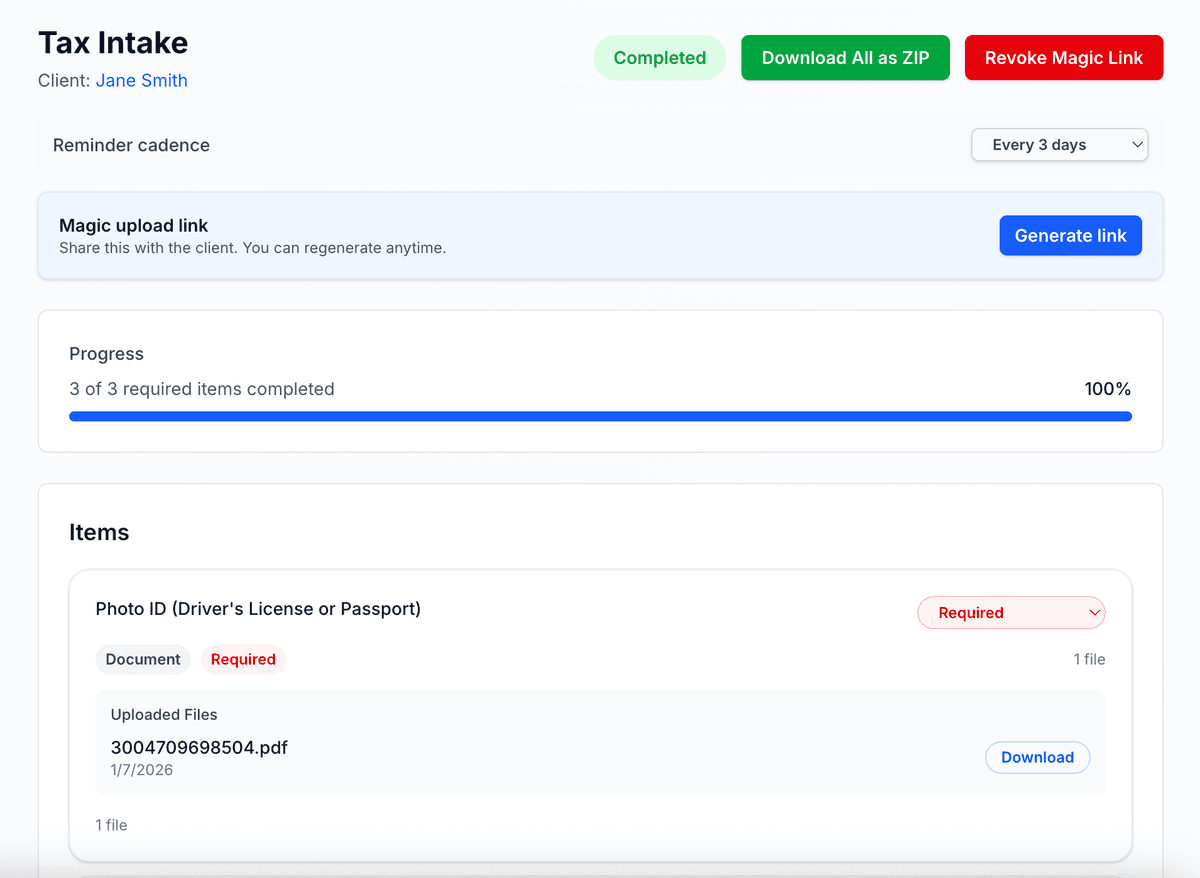Click the Document type tag
1200x878 pixels.
pyautogui.click(x=143, y=659)
